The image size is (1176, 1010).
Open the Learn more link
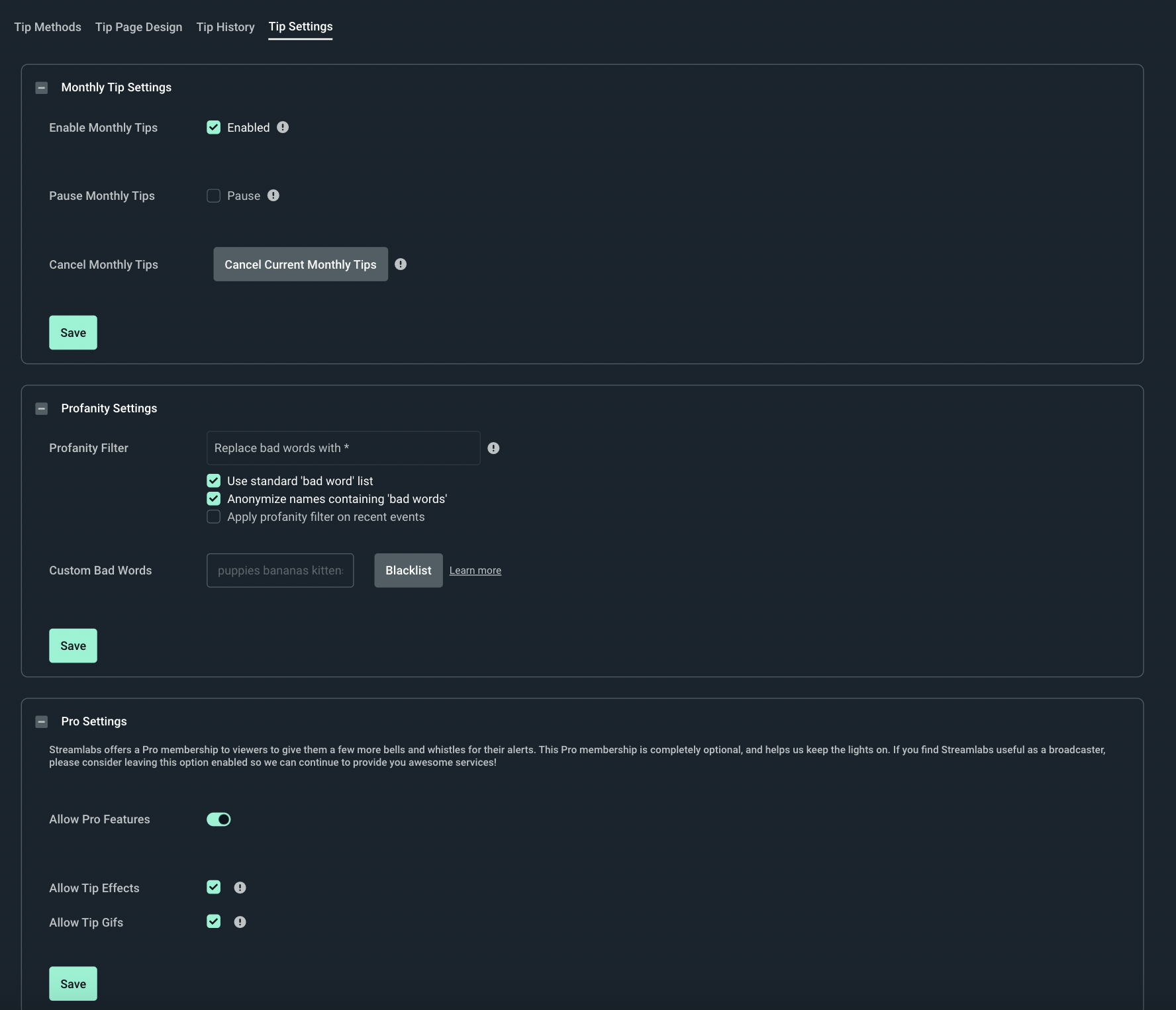tap(475, 570)
